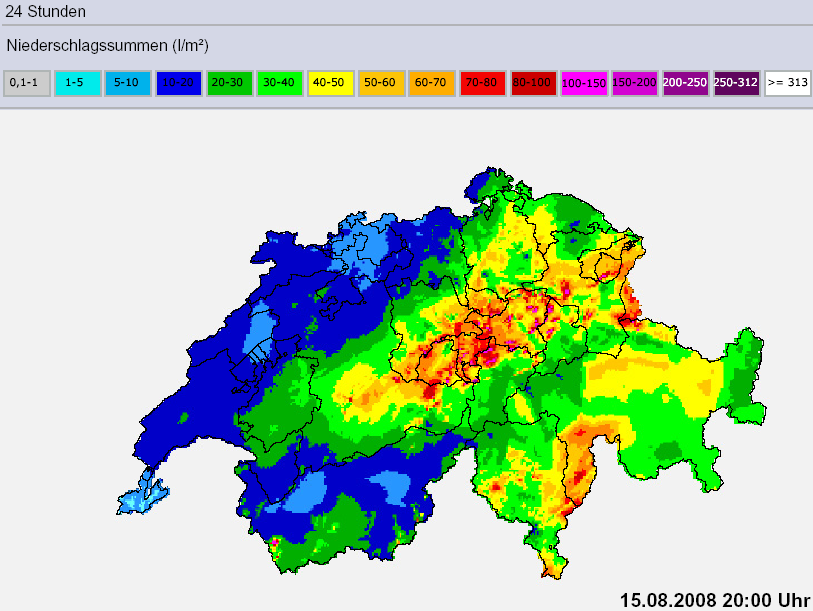Select the 100-150 magenta legend swatch
This screenshot has height=611, width=813.
pyautogui.click(x=584, y=83)
